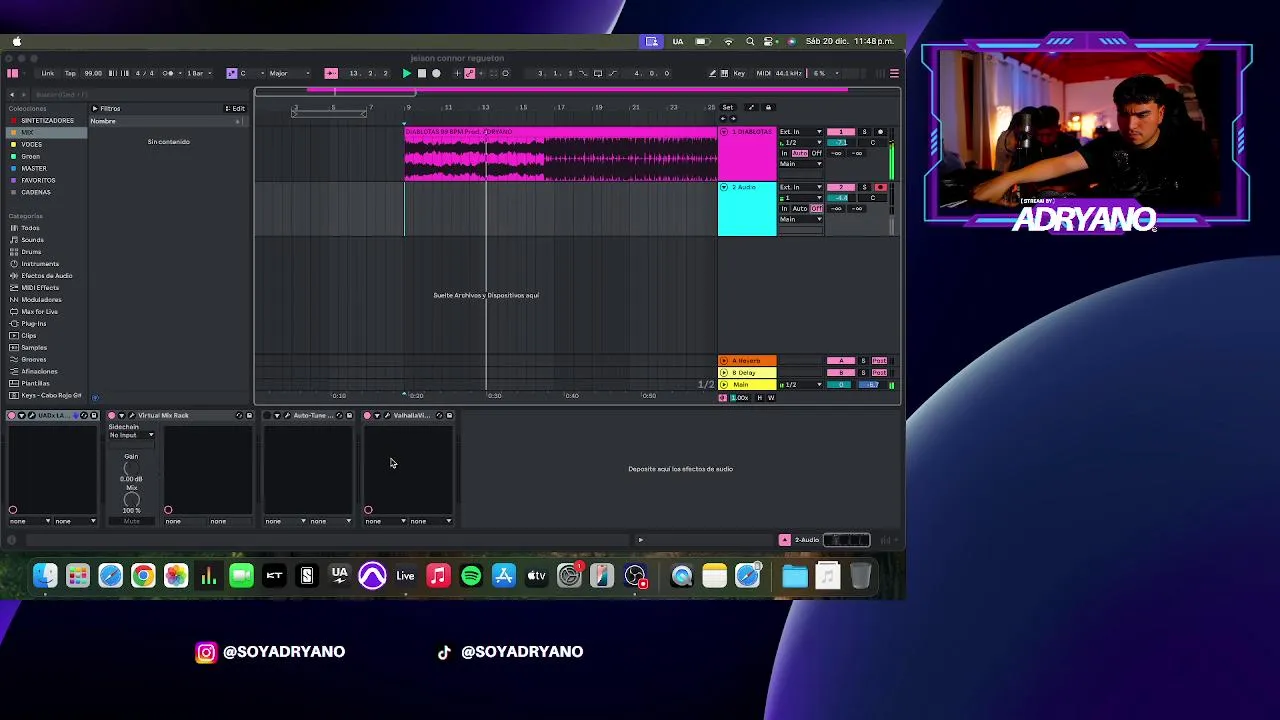Open the Major scale dropdown
1280x720 pixels.
pyautogui.click(x=288, y=73)
